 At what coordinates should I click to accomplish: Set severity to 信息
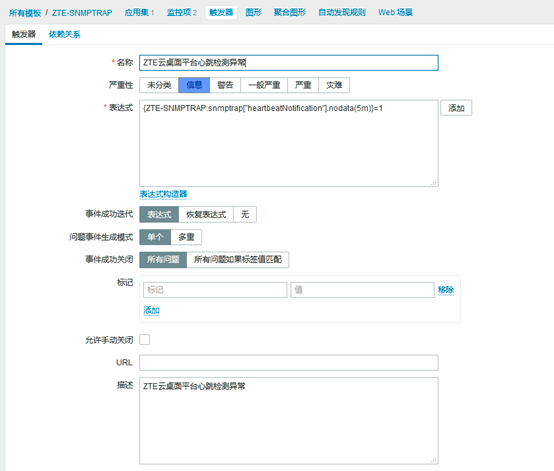coord(194,85)
